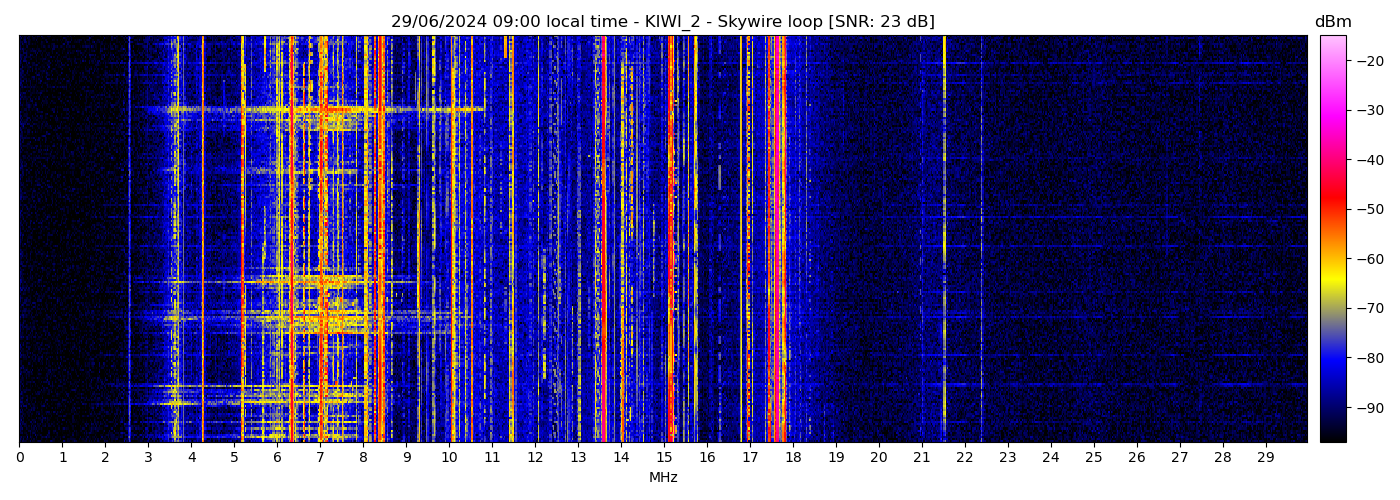
Task: Click the 29 MHz tick label
Action: (x=1265, y=457)
